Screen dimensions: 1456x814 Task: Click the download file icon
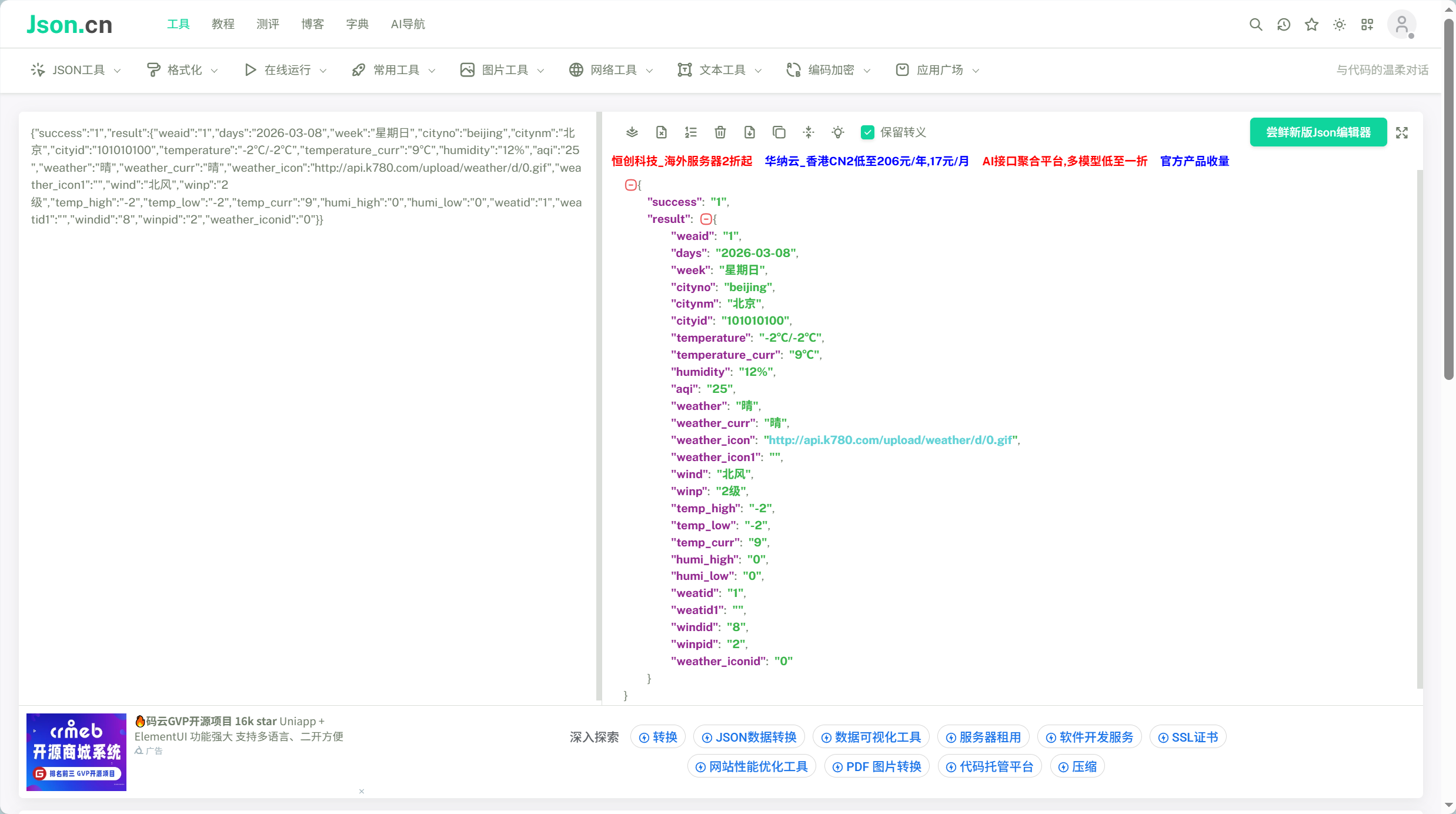click(749, 132)
